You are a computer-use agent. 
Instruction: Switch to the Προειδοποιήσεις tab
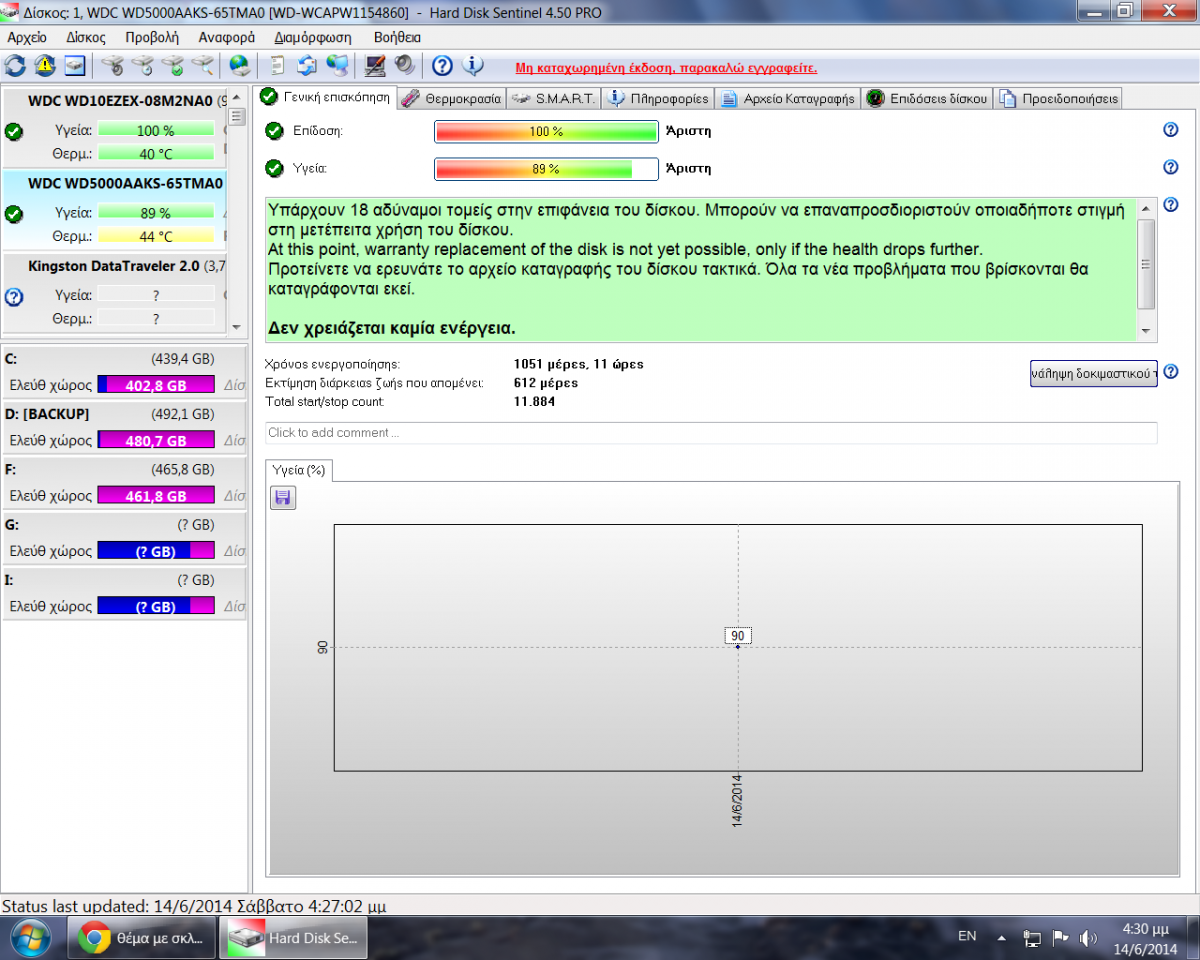click(x=1058, y=98)
